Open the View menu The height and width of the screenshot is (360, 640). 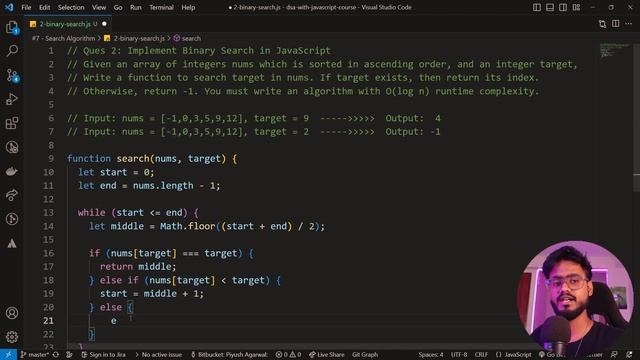(x=99, y=7)
